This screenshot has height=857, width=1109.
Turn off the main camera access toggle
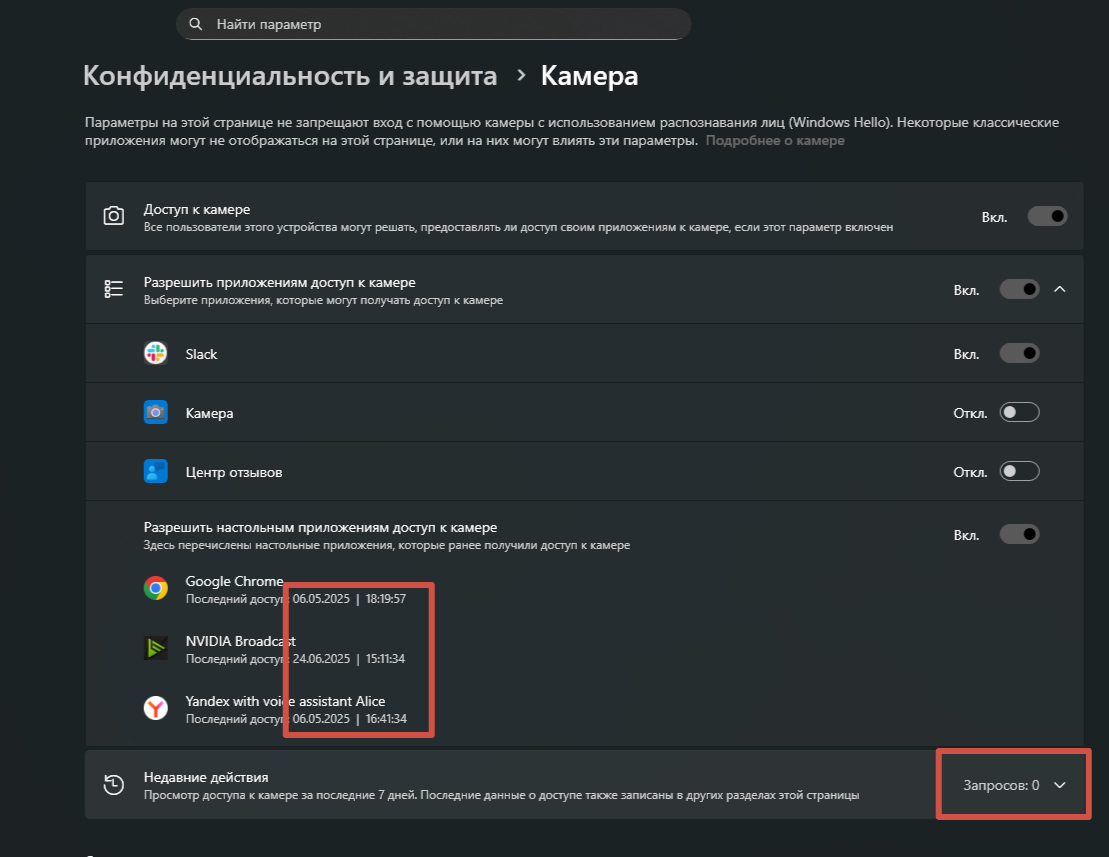(1047, 216)
